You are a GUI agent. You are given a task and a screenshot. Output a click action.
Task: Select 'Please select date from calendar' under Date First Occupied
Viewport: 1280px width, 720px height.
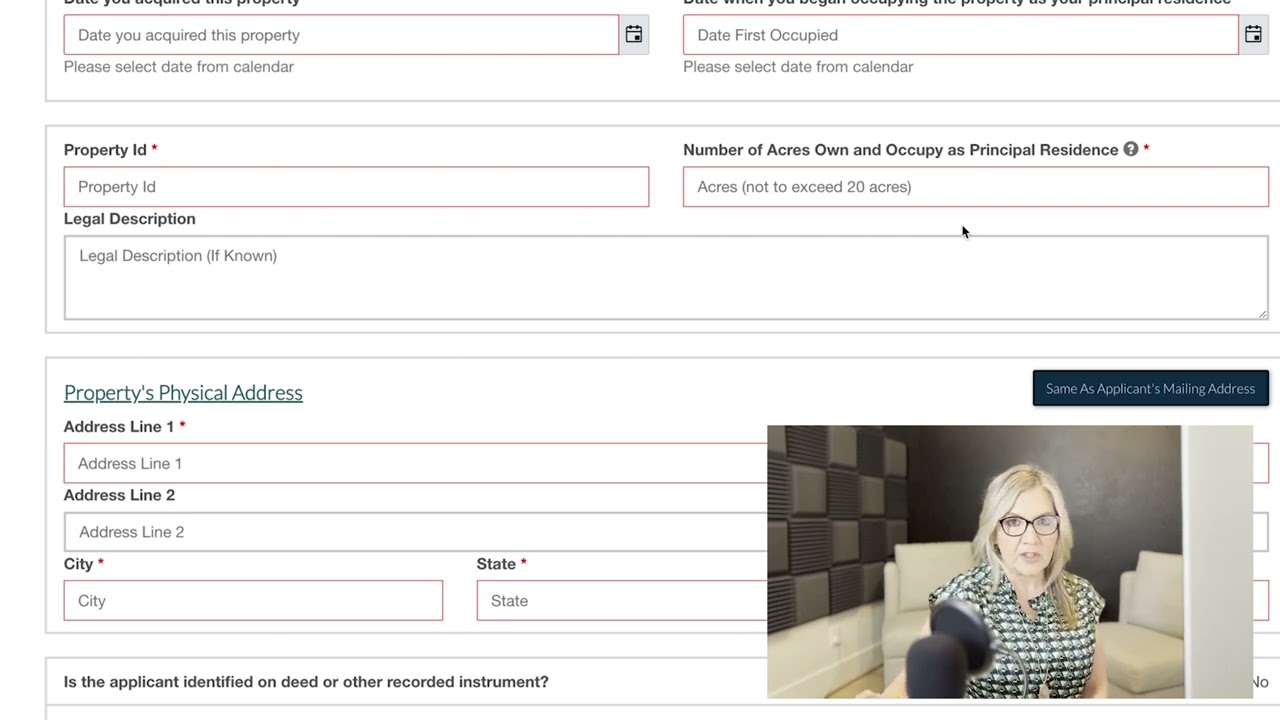(x=798, y=67)
